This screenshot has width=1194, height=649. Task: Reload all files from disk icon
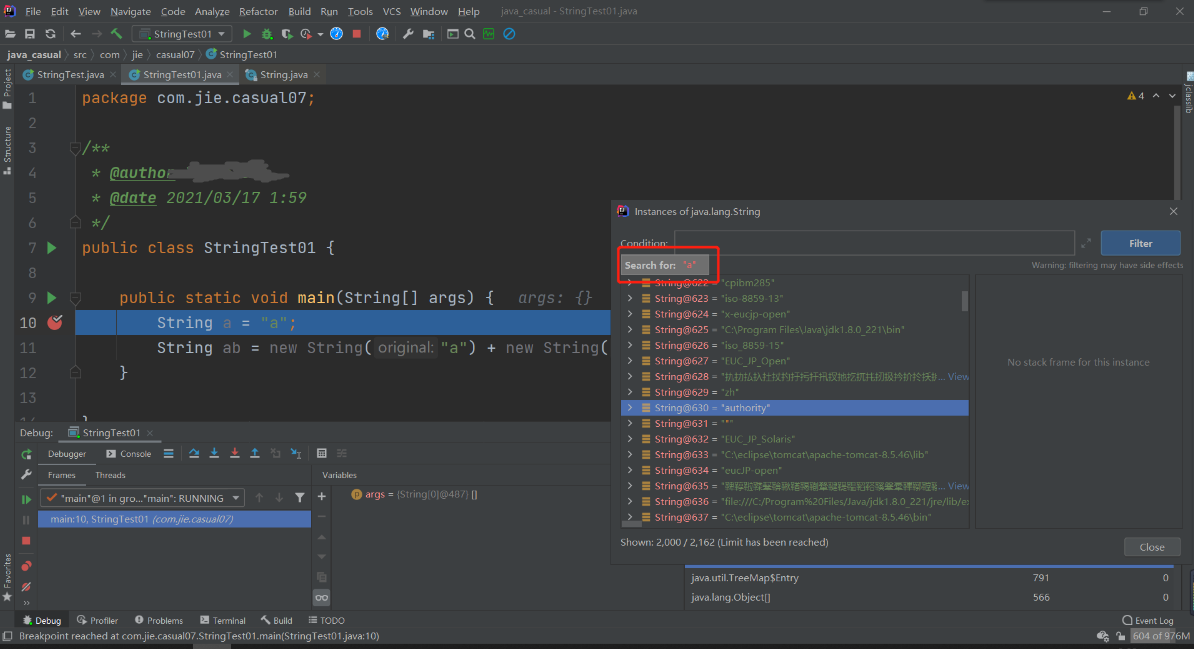[50, 34]
